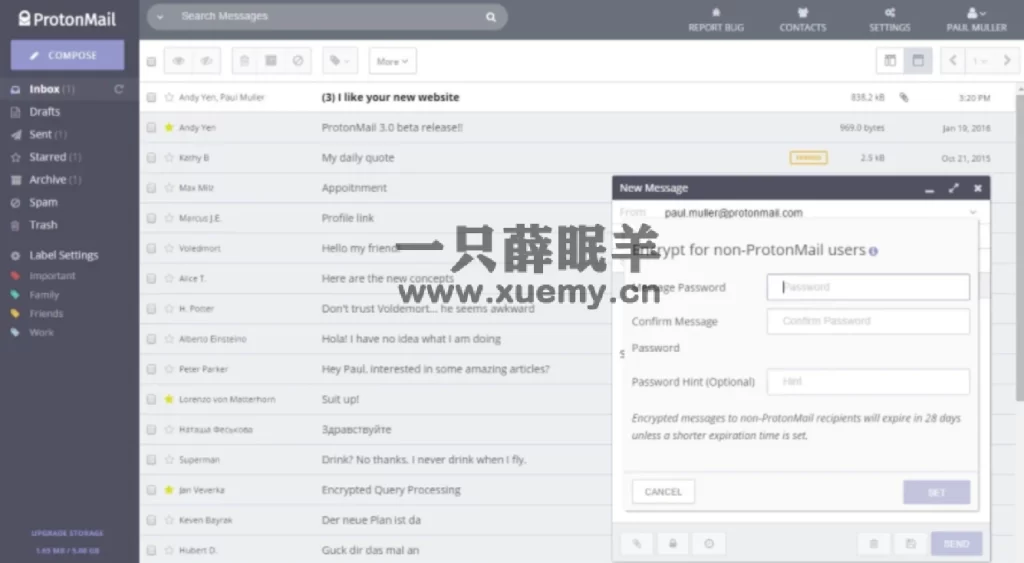Viewport: 1024px width, 563px height.
Task: Refresh inbox with the reload icon
Action: click(x=119, y=89)
